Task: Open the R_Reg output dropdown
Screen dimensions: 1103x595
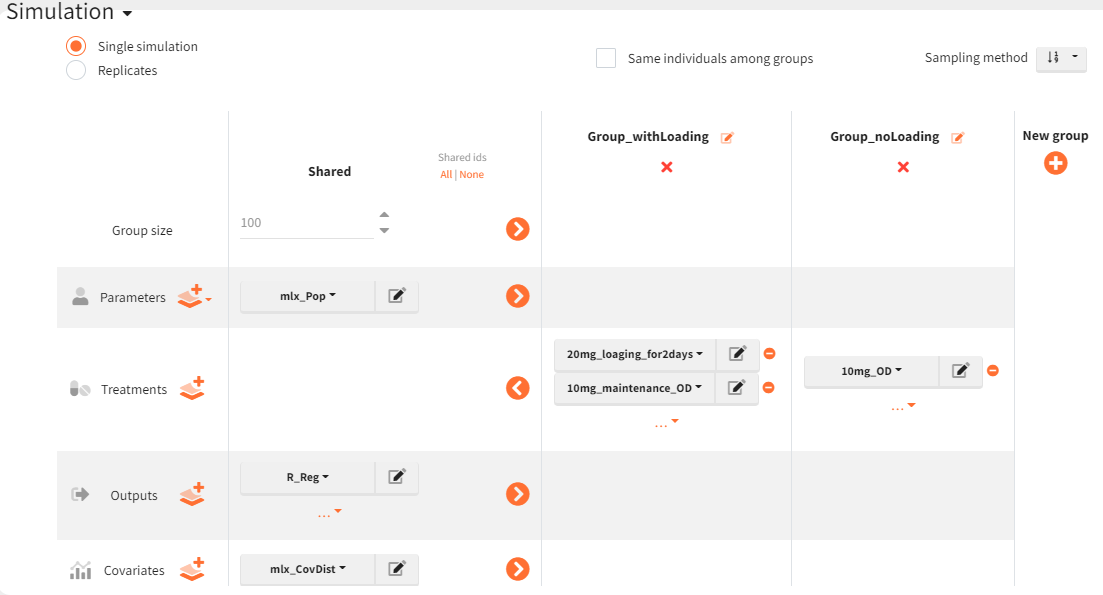Action: [x=308, y=478]
